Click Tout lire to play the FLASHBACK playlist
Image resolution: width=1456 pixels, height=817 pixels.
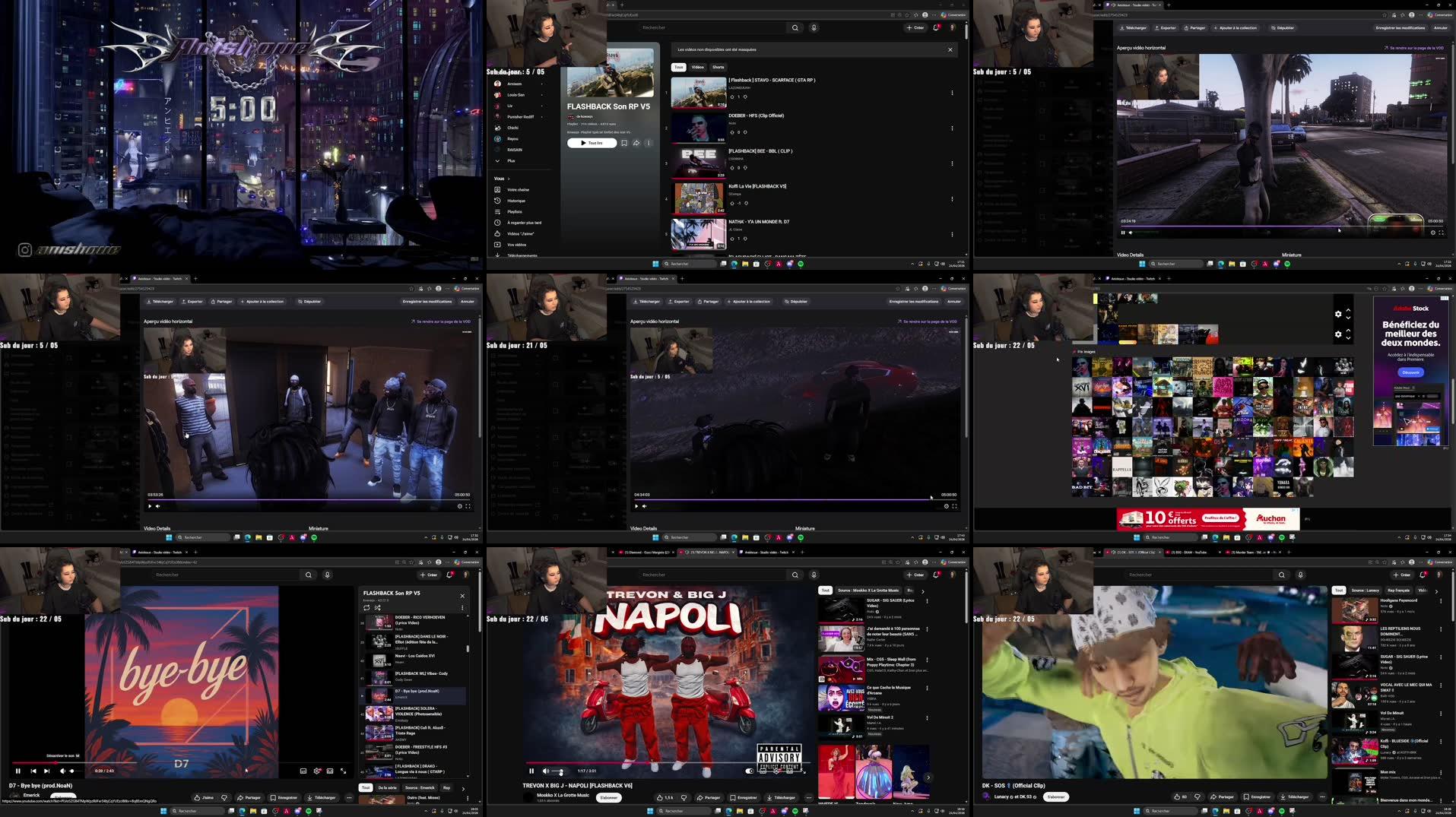pos(591,143)
